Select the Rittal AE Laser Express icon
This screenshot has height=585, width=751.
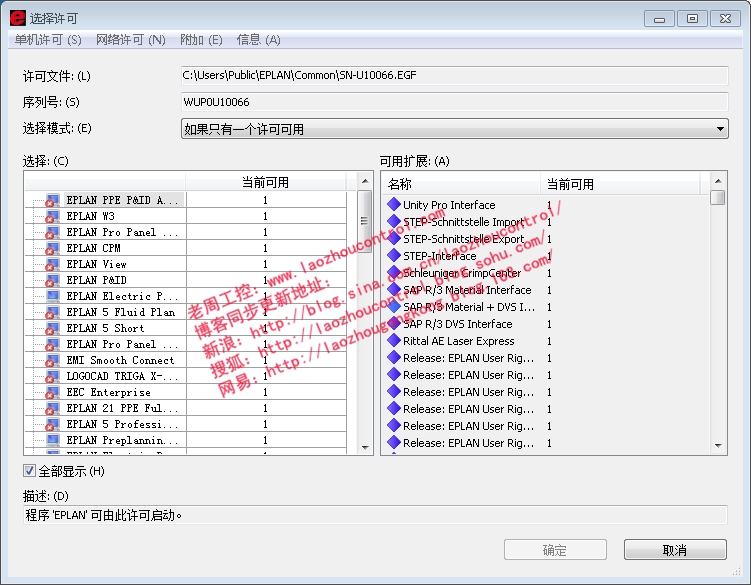tap(393, 341)
